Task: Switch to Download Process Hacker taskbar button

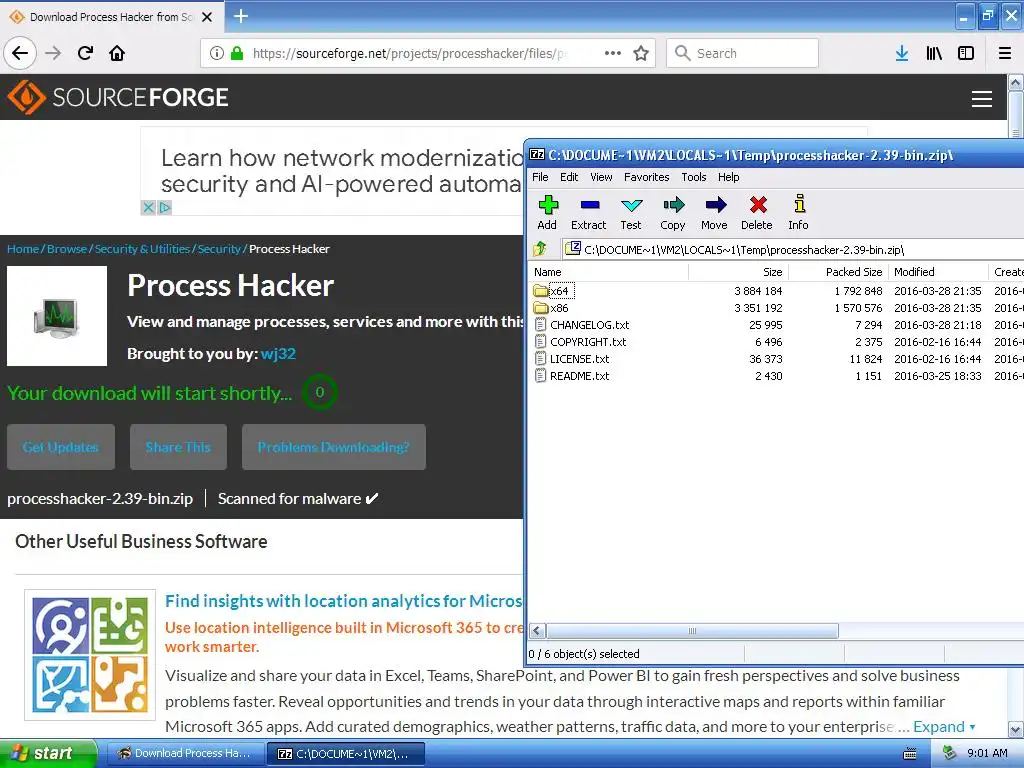Action: (x=185, y=753)
